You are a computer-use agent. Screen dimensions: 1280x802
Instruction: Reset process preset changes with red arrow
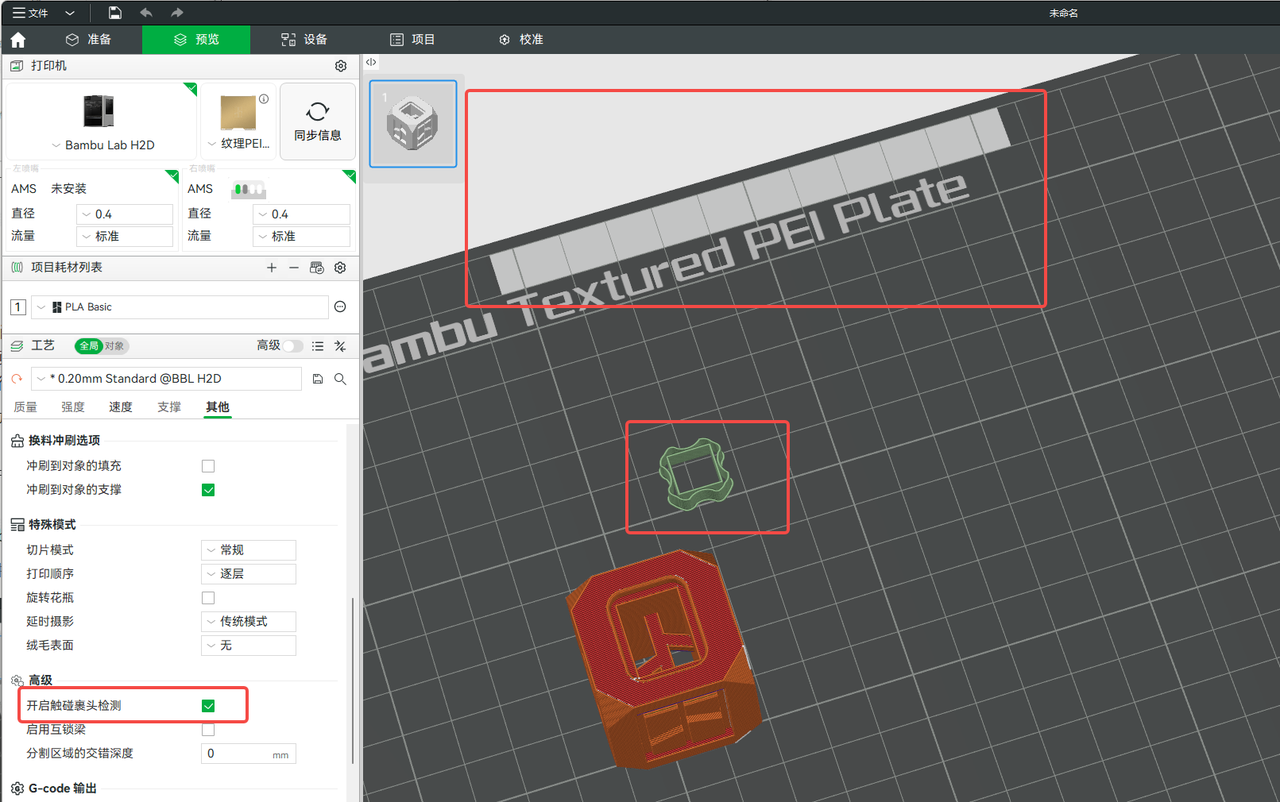(x=17, y=379)
